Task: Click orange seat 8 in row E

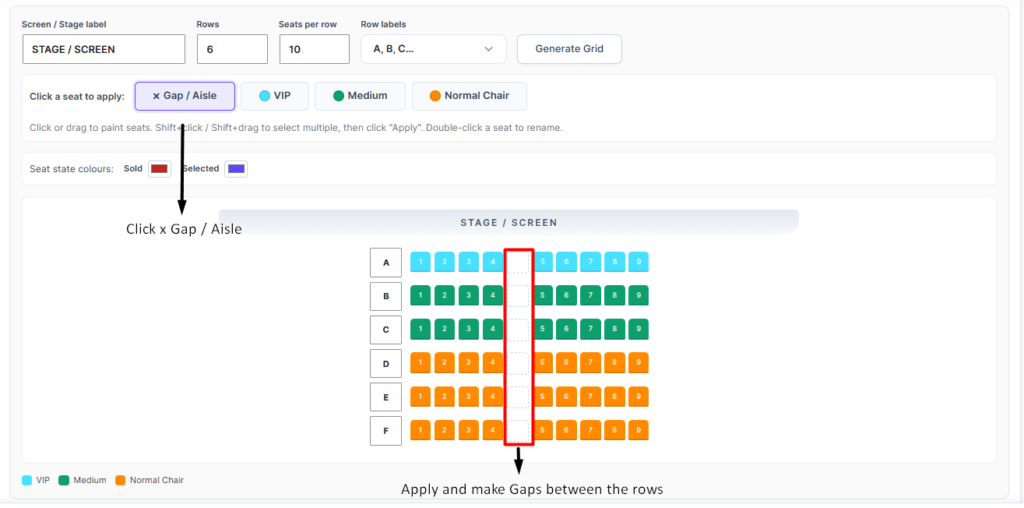Action: click(615, 396)
